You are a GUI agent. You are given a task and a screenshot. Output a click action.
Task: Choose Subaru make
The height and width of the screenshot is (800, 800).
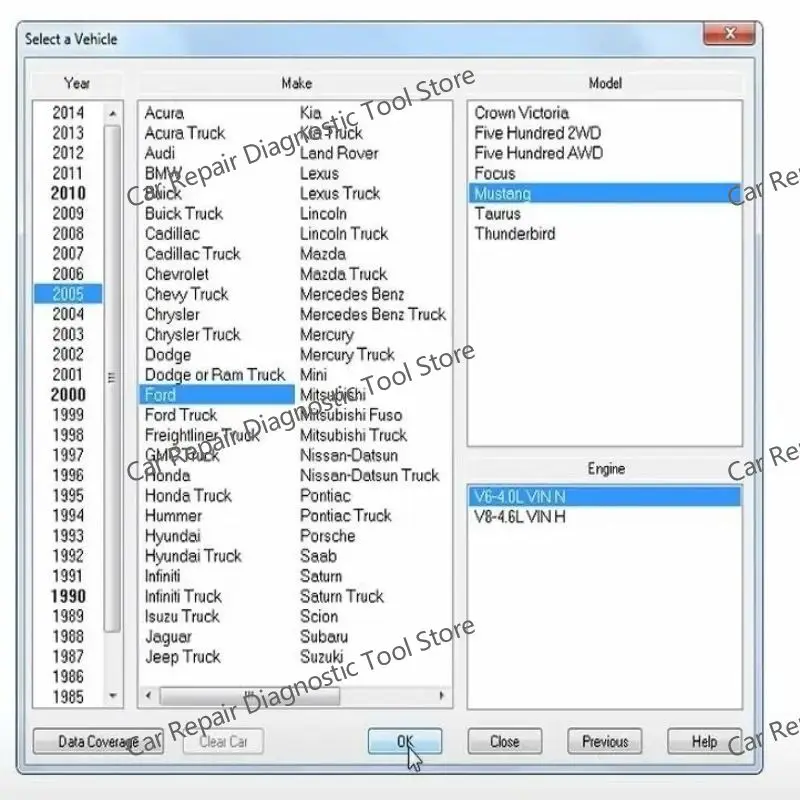(324, 636)
